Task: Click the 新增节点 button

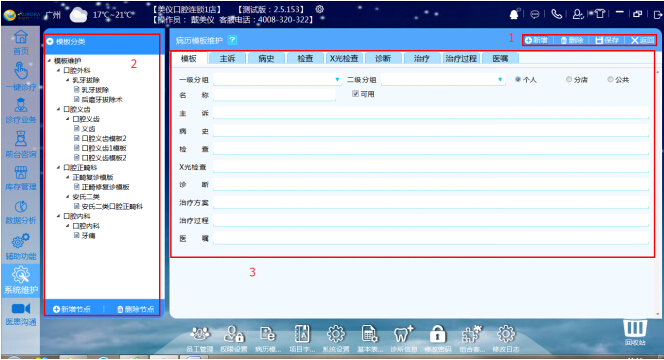Action: 72,309
